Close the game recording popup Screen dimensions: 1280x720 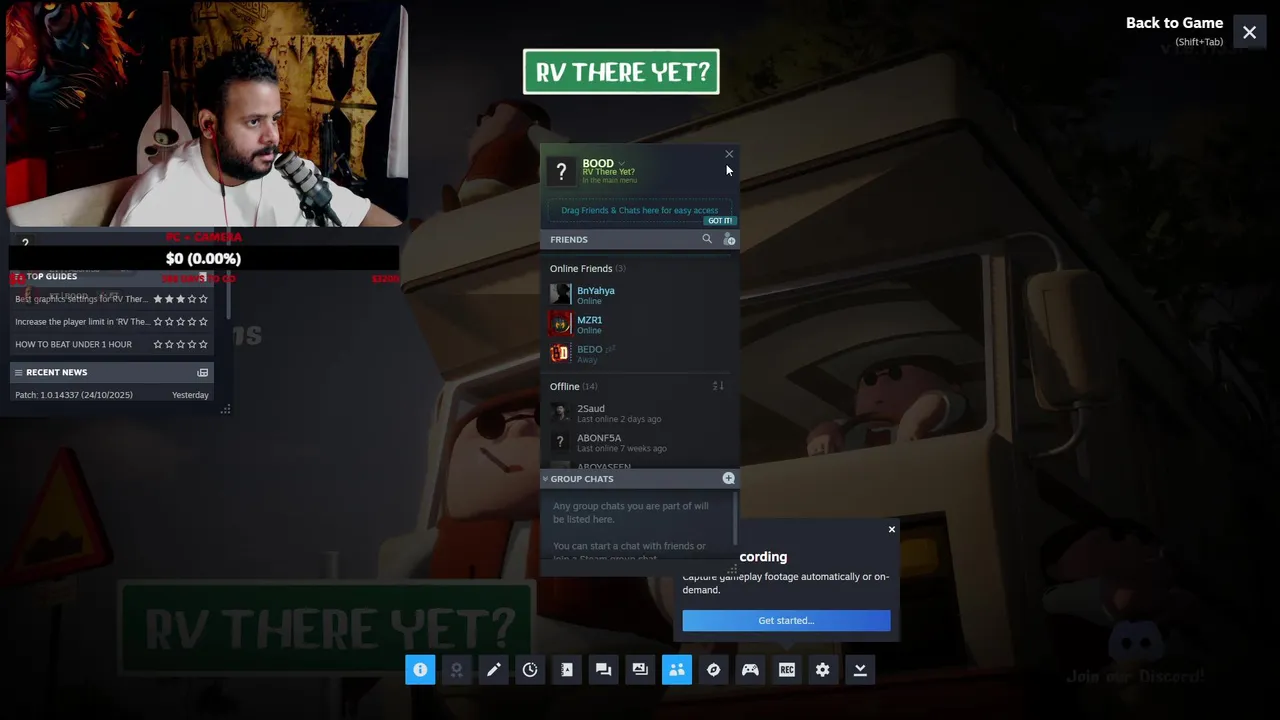tap(892, 529)
